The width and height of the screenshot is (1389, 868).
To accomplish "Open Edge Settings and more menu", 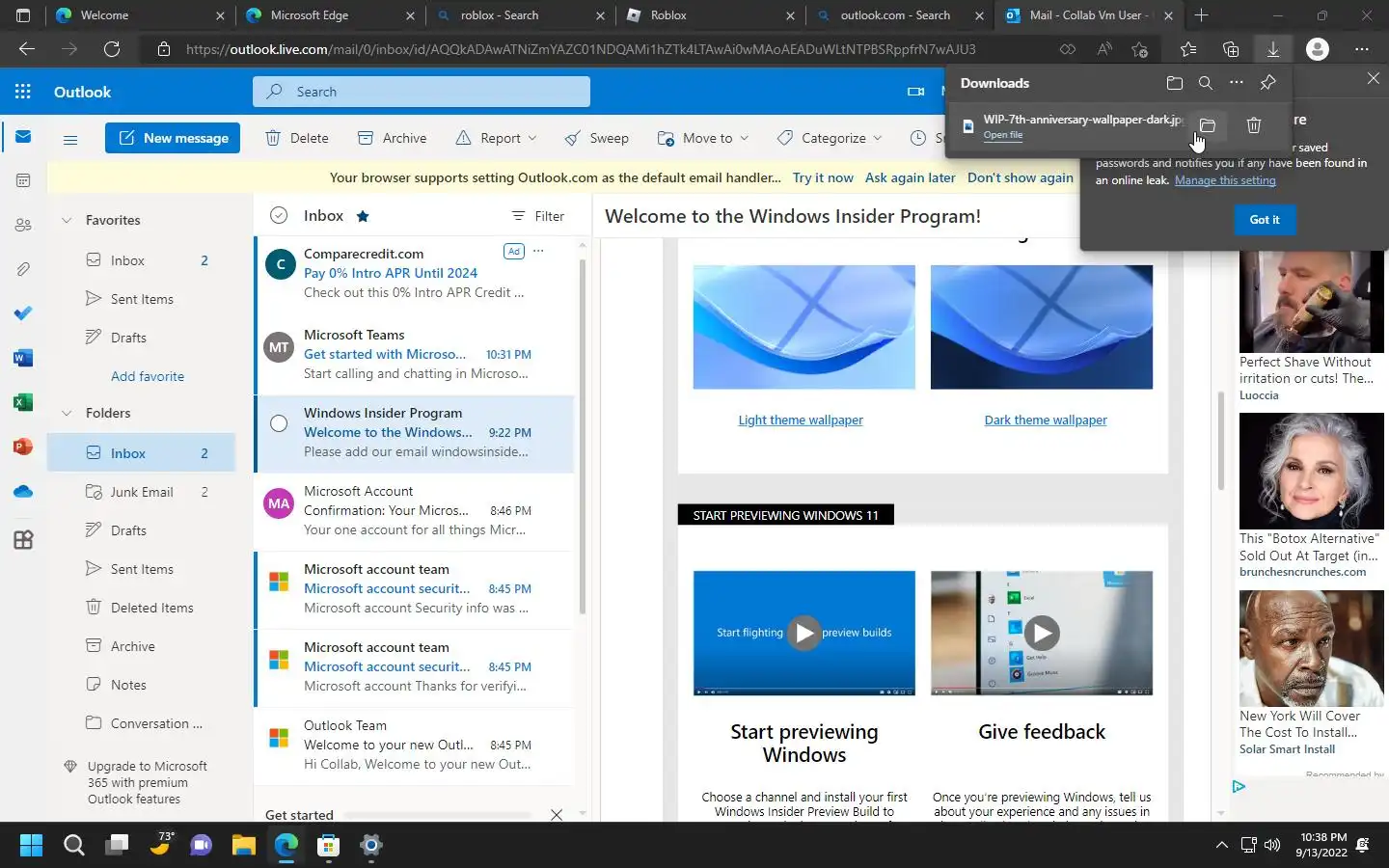I will (x=1361, y=49).
